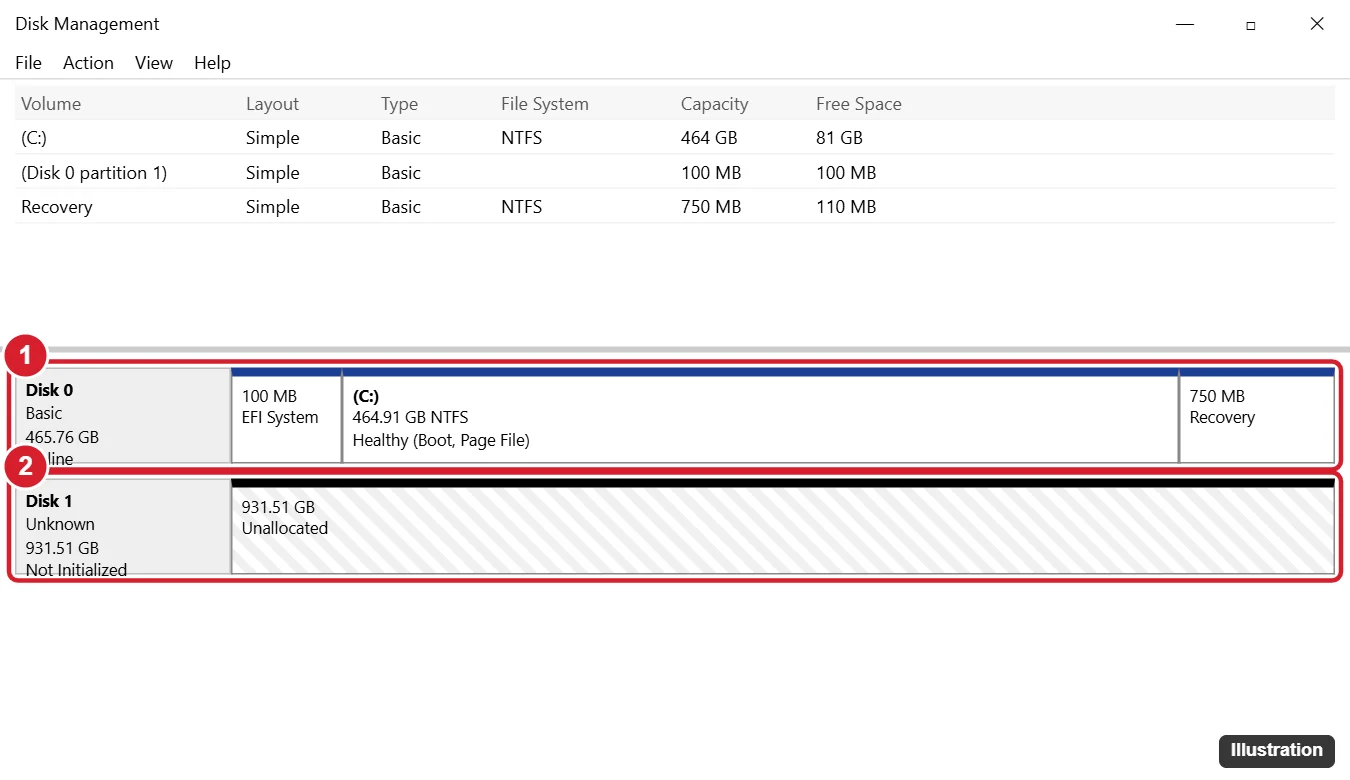This screenshot has height=780, width=1350.
Task: Click the 464 GB capacity cell
Action: pos(709,138)
